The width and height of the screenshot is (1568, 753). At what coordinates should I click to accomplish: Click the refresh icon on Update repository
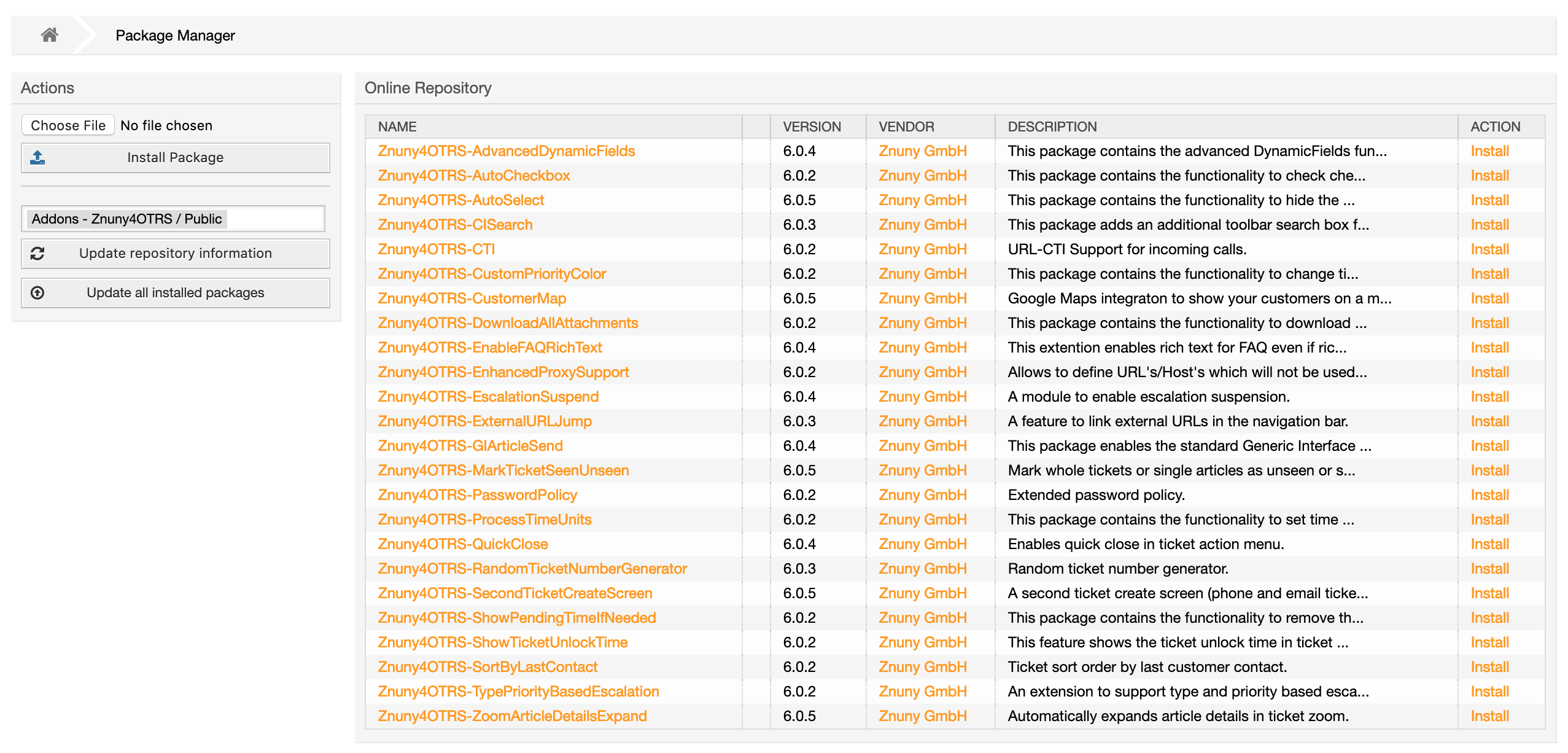pyautogui.click(x=37, y=253)
